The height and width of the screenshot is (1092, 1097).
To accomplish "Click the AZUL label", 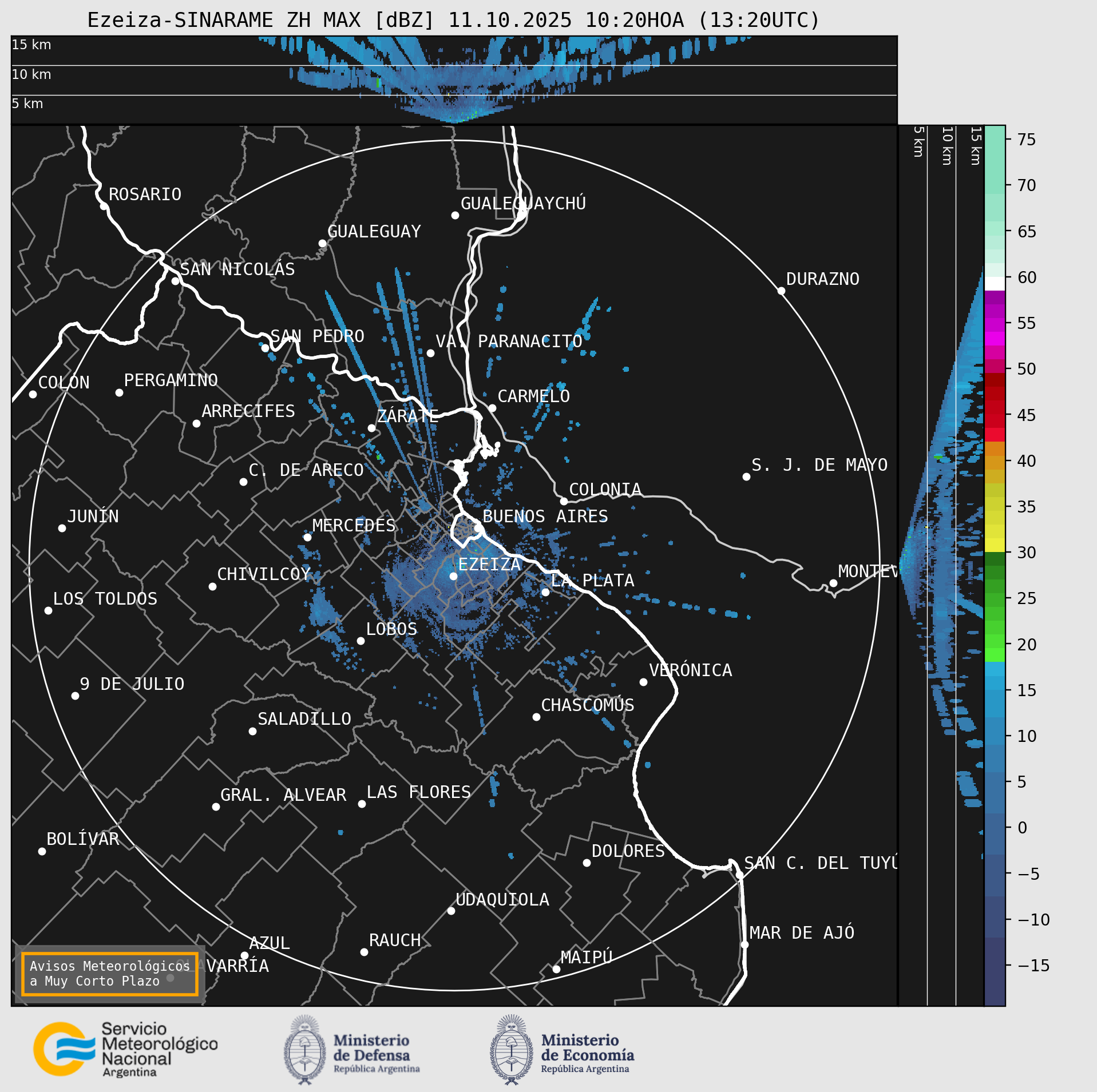I will coord(270,943).
